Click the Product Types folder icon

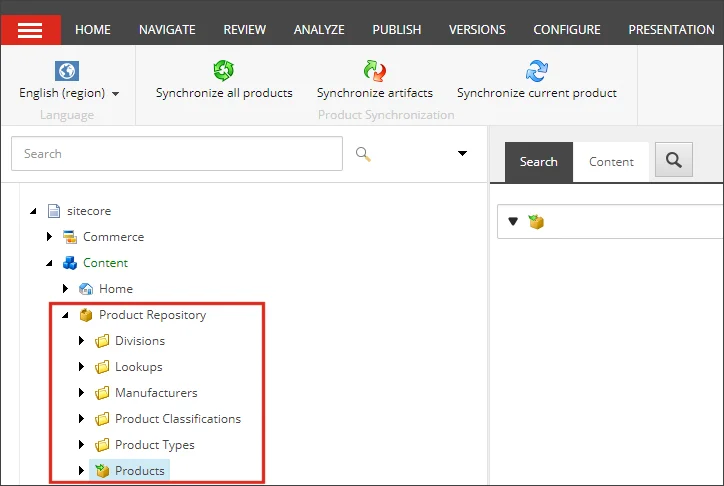pos(102,445)
